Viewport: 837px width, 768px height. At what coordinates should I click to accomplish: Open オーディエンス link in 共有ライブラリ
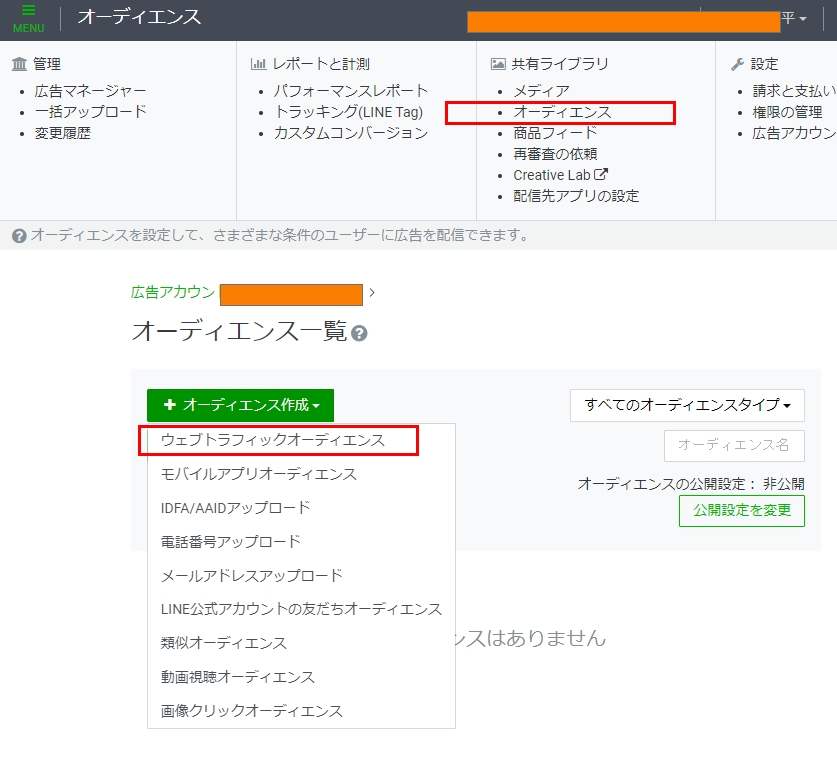[x=561, y=112]
